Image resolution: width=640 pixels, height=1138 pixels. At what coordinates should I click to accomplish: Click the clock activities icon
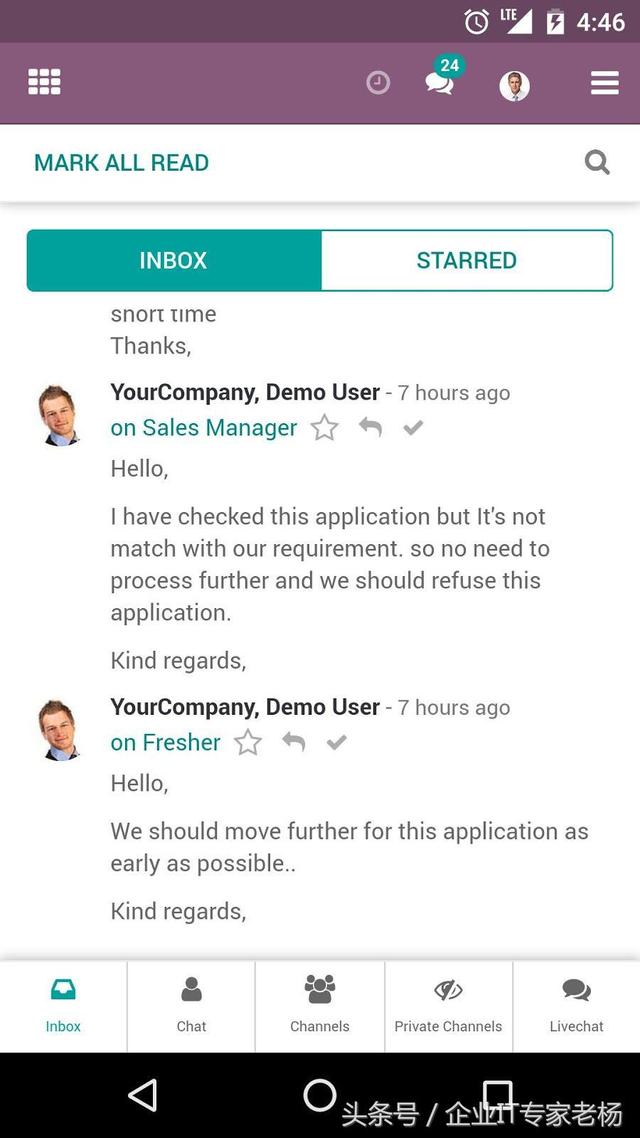pos(377,83)
